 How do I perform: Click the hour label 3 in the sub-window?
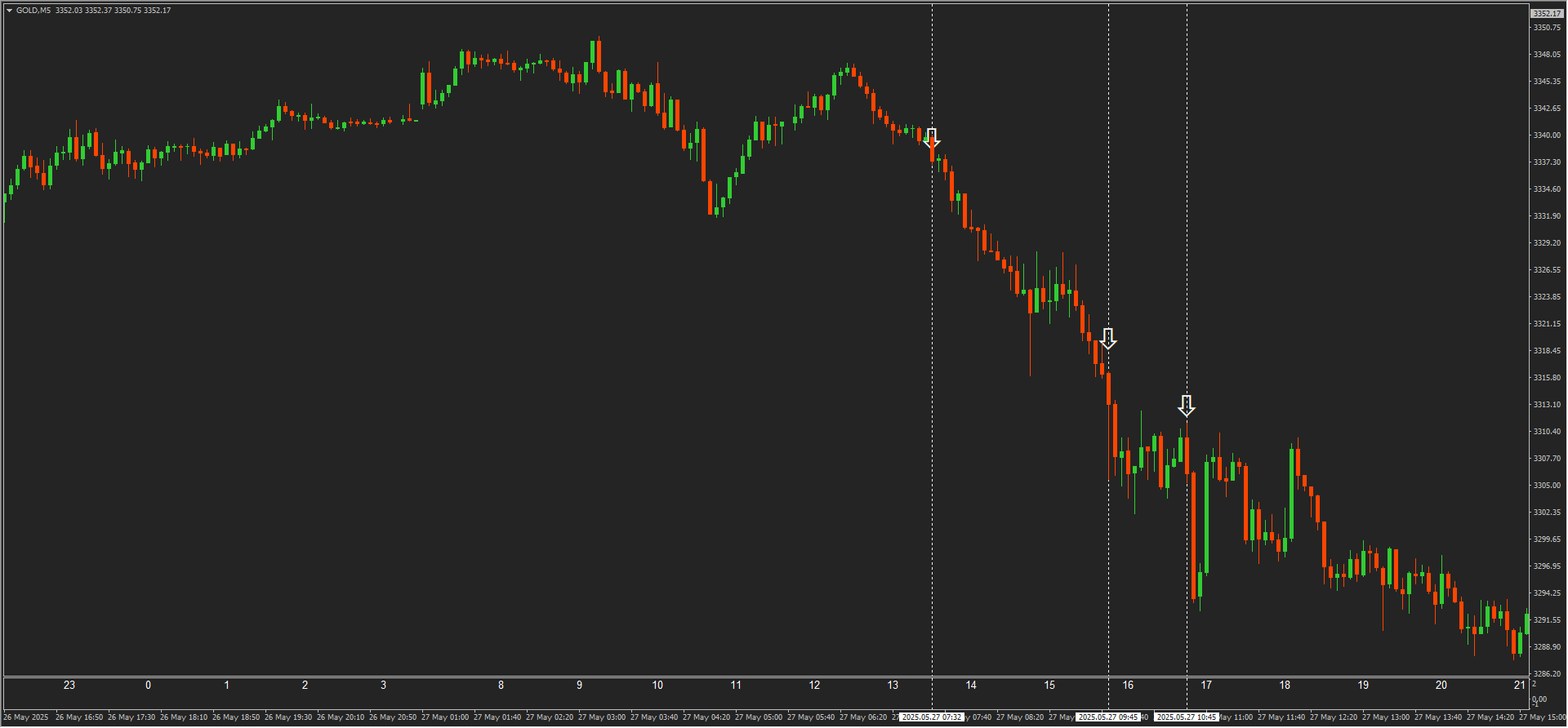(383, 686)
